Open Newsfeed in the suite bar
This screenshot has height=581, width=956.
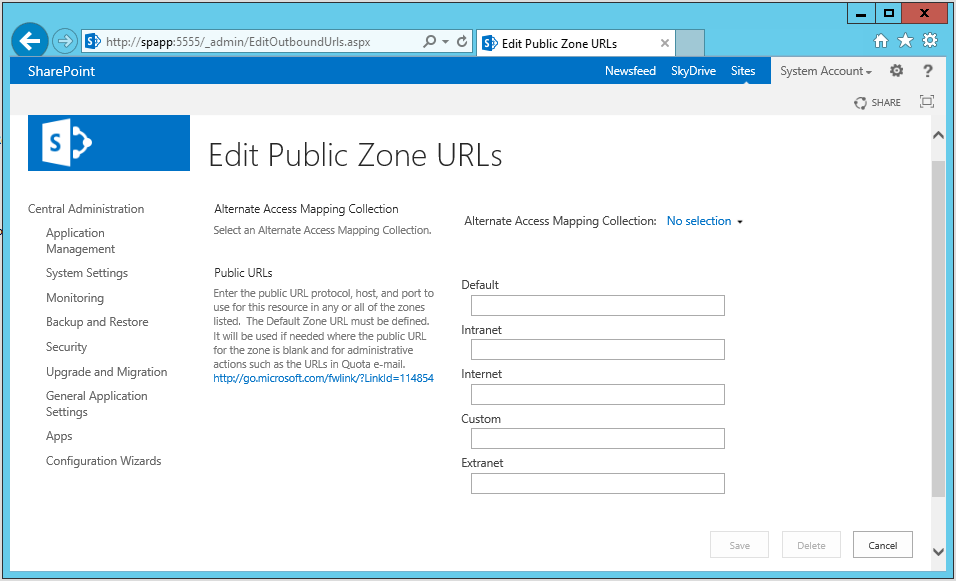[x=630, y=71]
